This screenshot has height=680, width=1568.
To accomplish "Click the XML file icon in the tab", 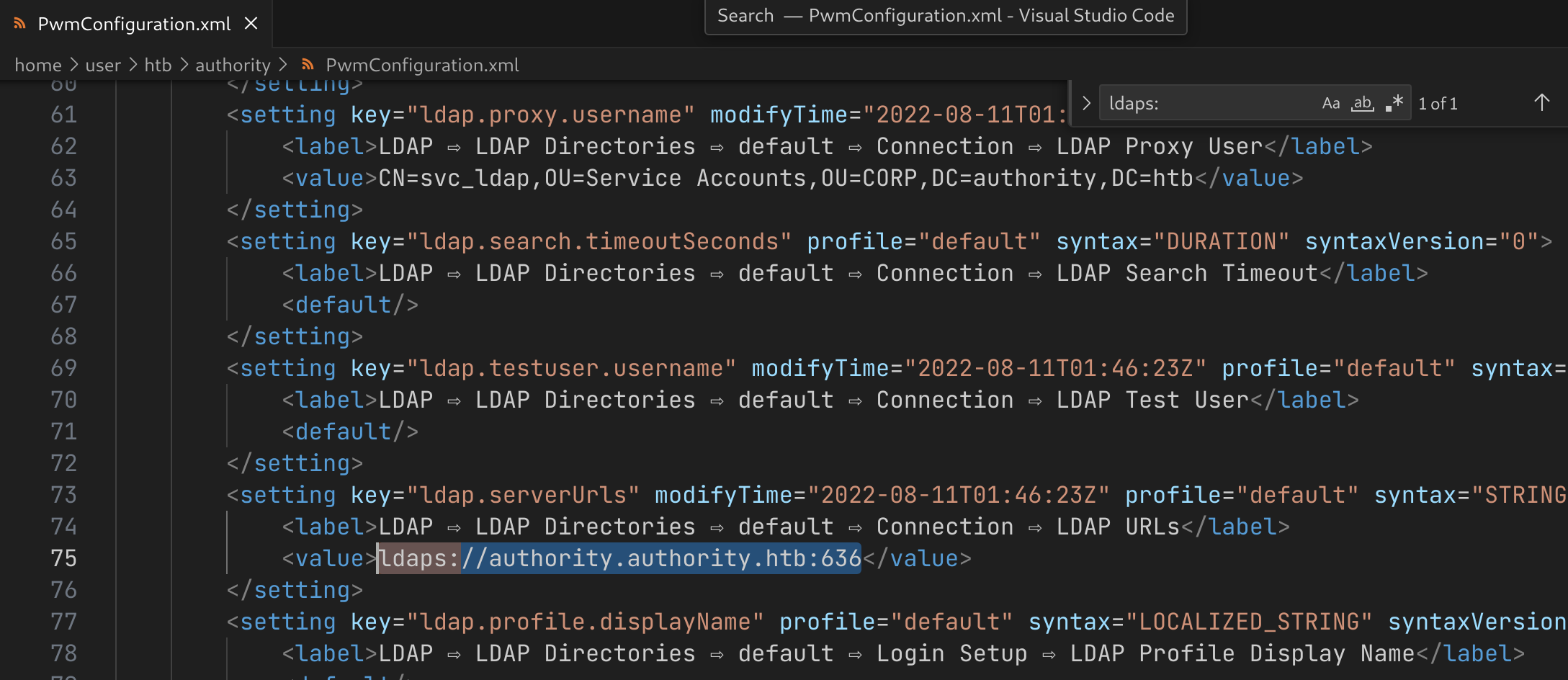I will pos(19,24).
